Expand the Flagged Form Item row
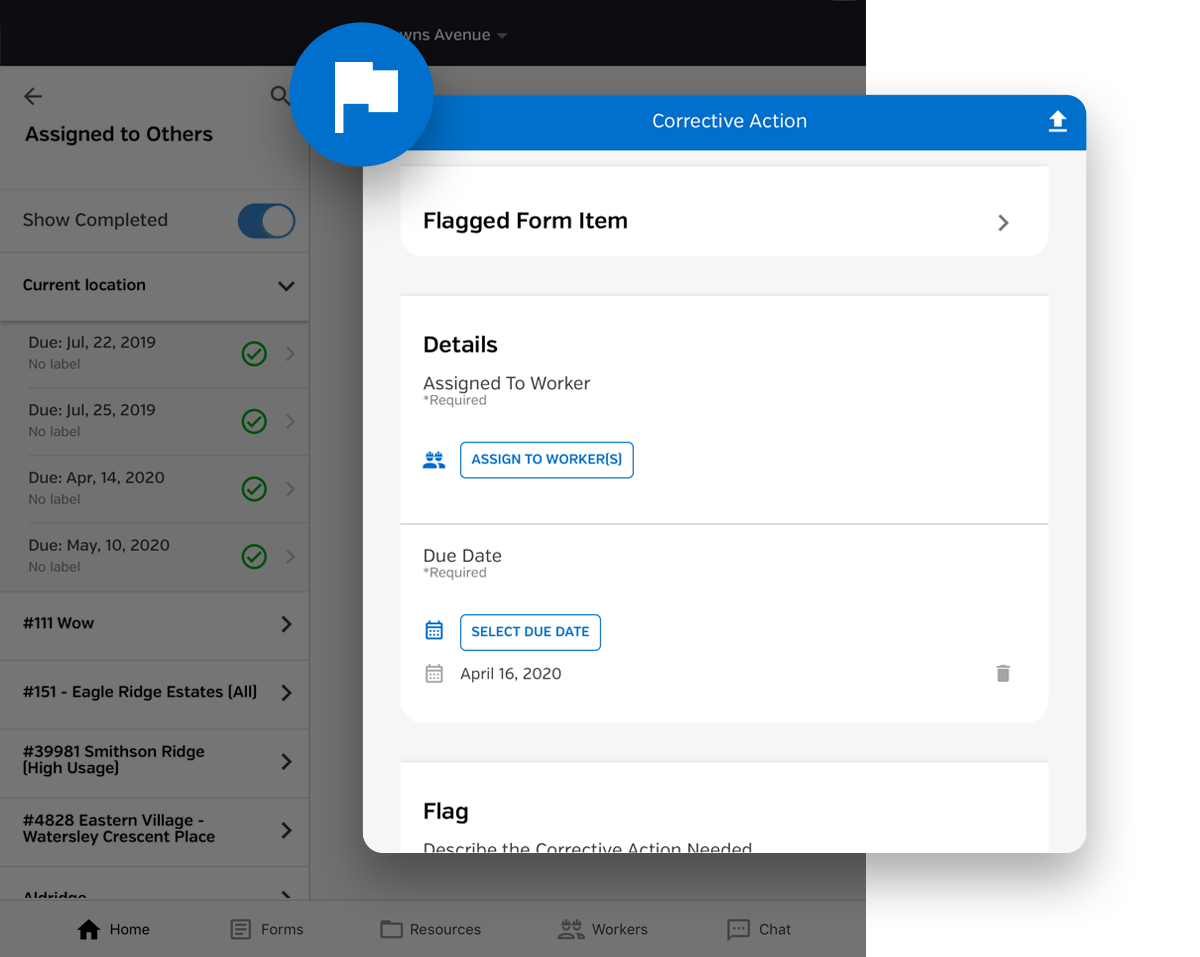1200x957 pixels. 1003,223
